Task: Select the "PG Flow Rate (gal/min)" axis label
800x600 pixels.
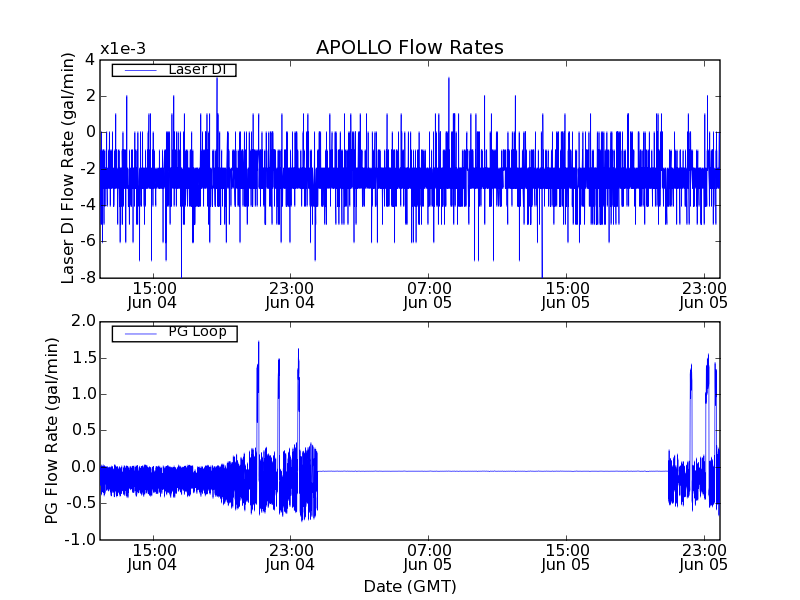Action: pos(52,430)
